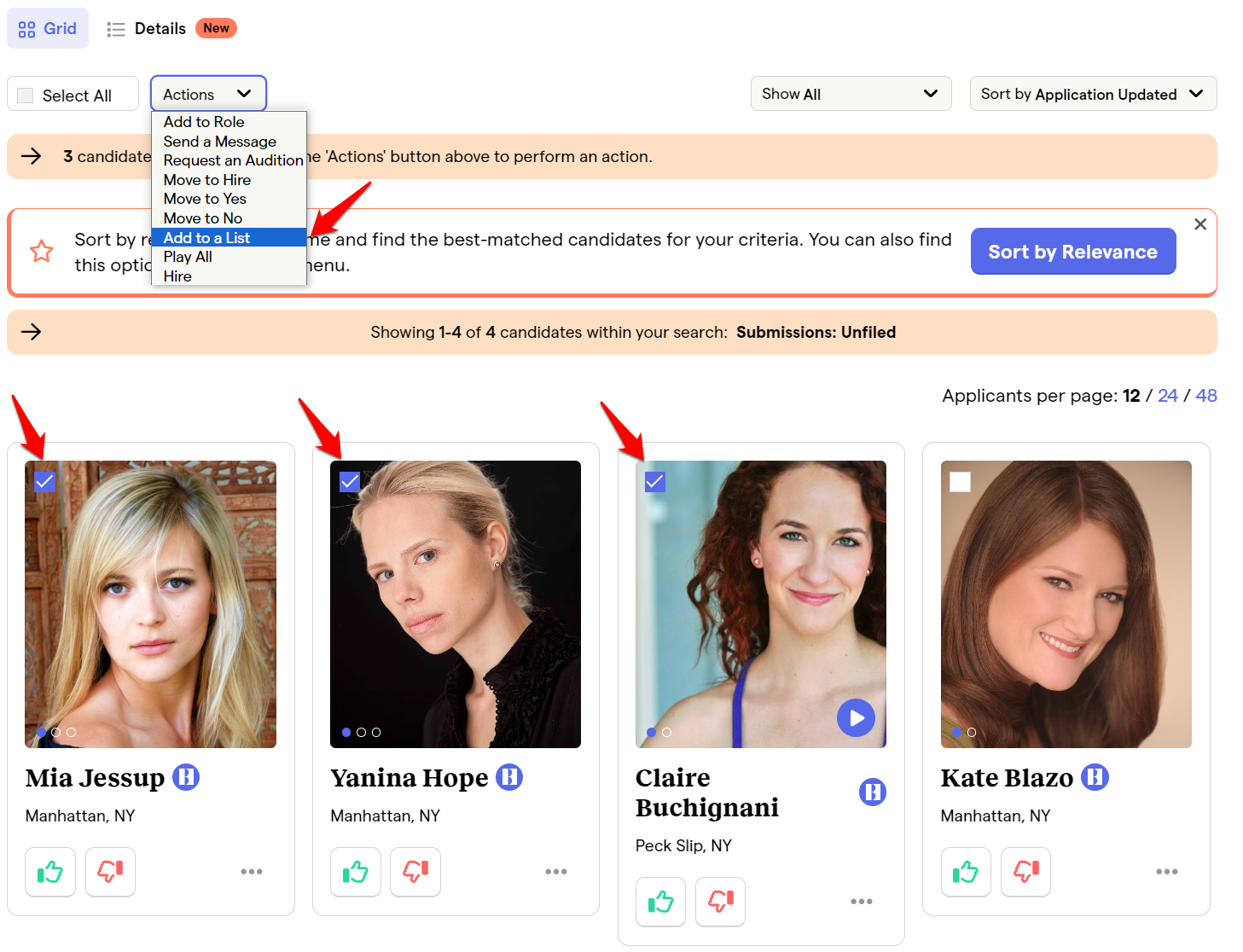Open Mia Jessup's headshot photo

151,604
